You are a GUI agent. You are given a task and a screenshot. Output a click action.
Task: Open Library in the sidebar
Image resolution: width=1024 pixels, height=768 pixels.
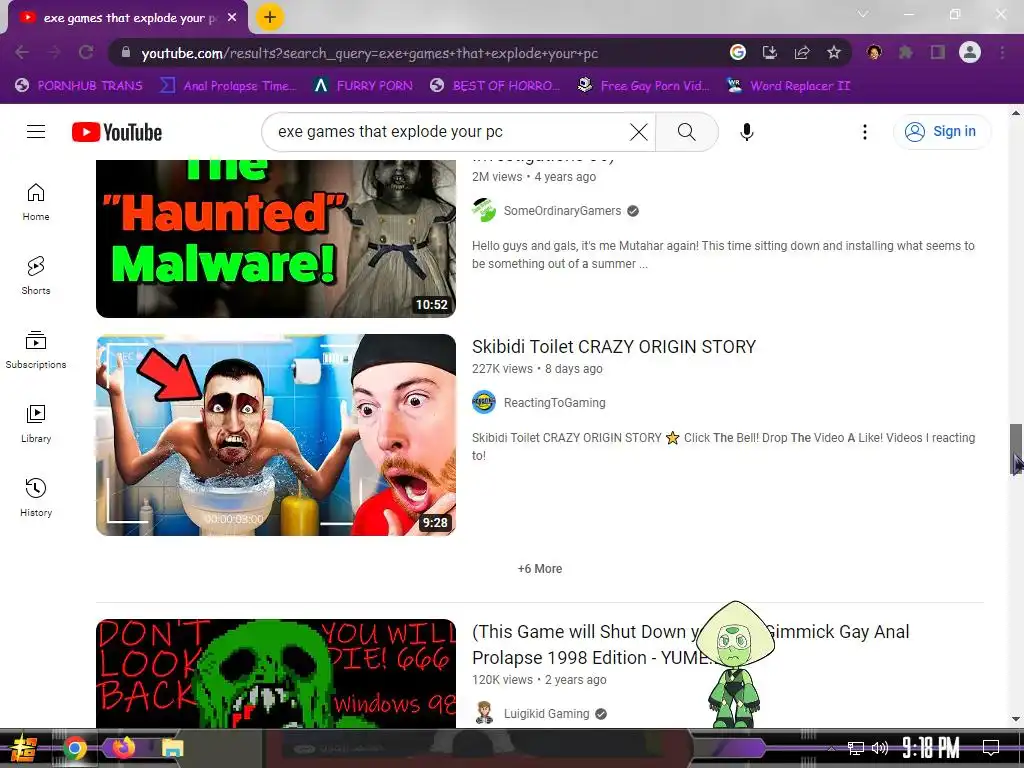36,424
